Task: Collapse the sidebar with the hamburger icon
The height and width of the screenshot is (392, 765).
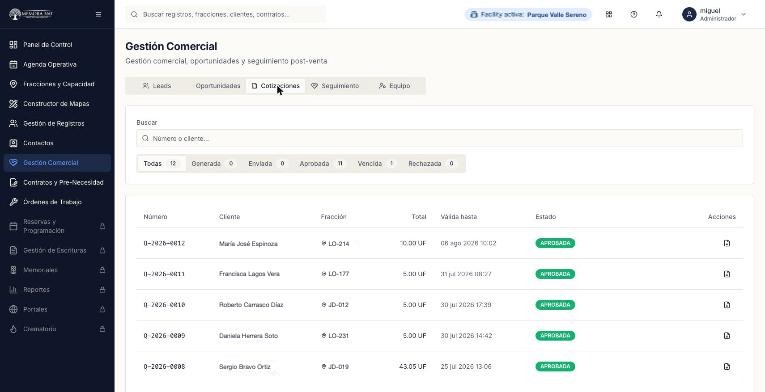Action: (x=99, y=15)
